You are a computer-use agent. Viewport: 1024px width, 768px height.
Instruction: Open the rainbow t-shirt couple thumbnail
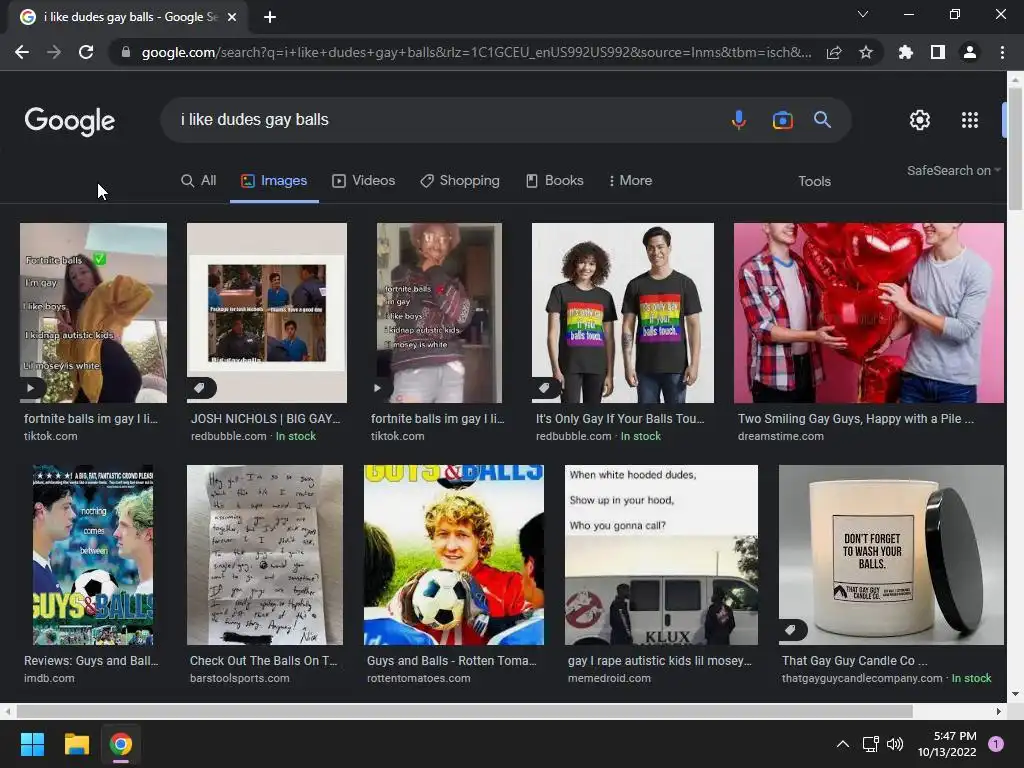(623, 313)
